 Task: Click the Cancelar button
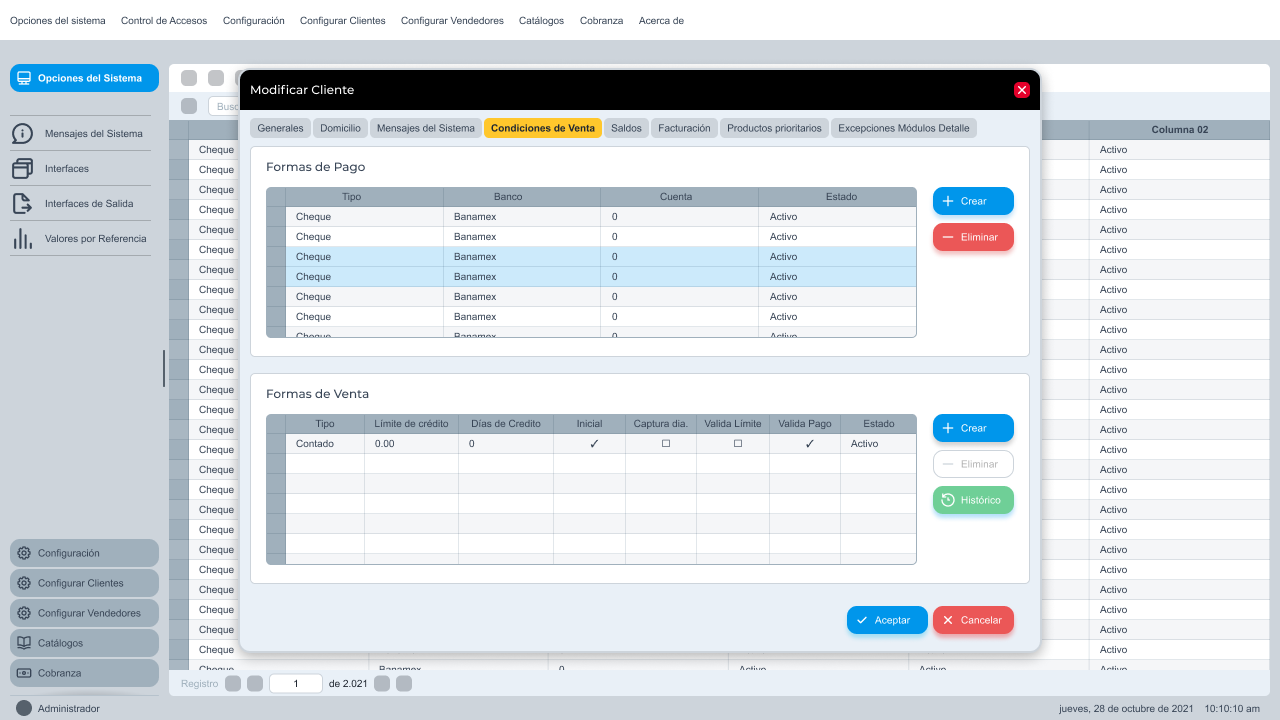(973, 620)
